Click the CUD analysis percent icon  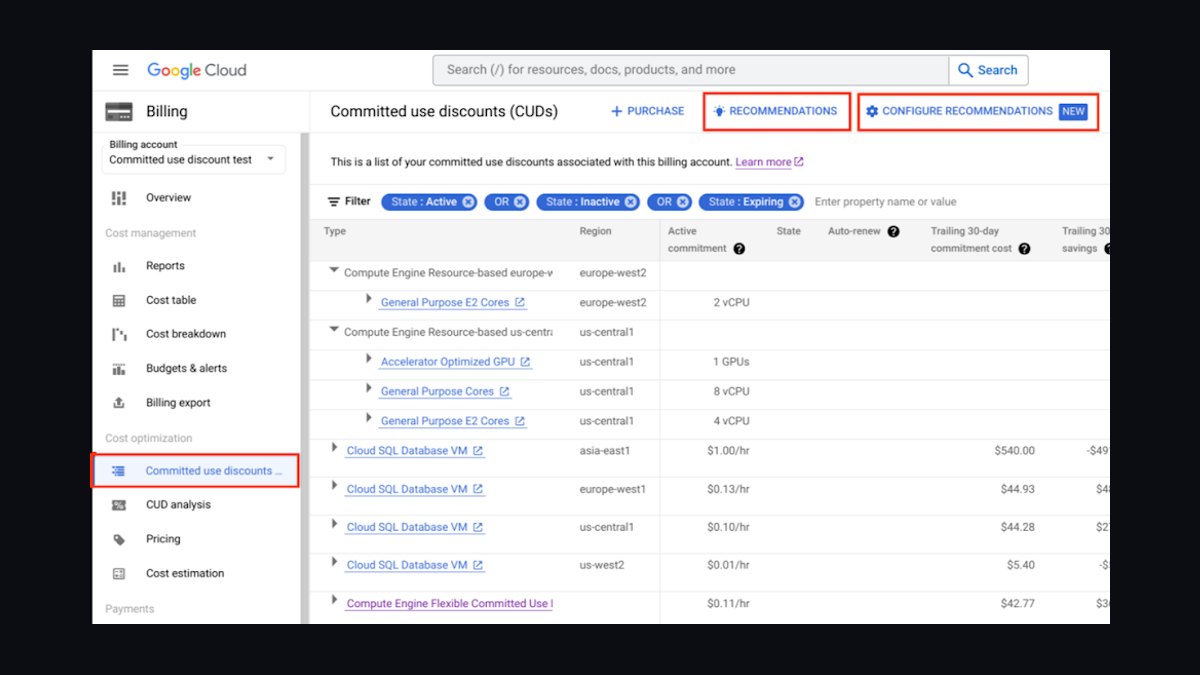click(119, 505)
